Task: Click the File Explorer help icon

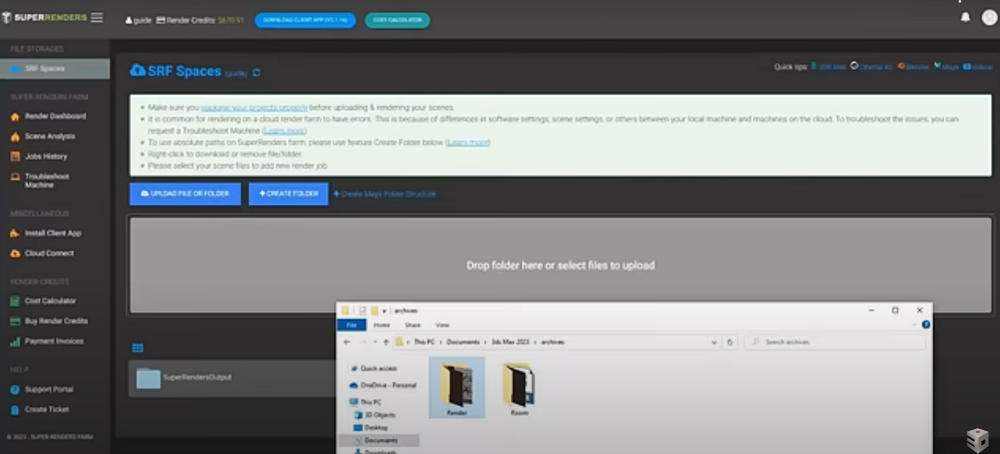Action: [926, 325]
